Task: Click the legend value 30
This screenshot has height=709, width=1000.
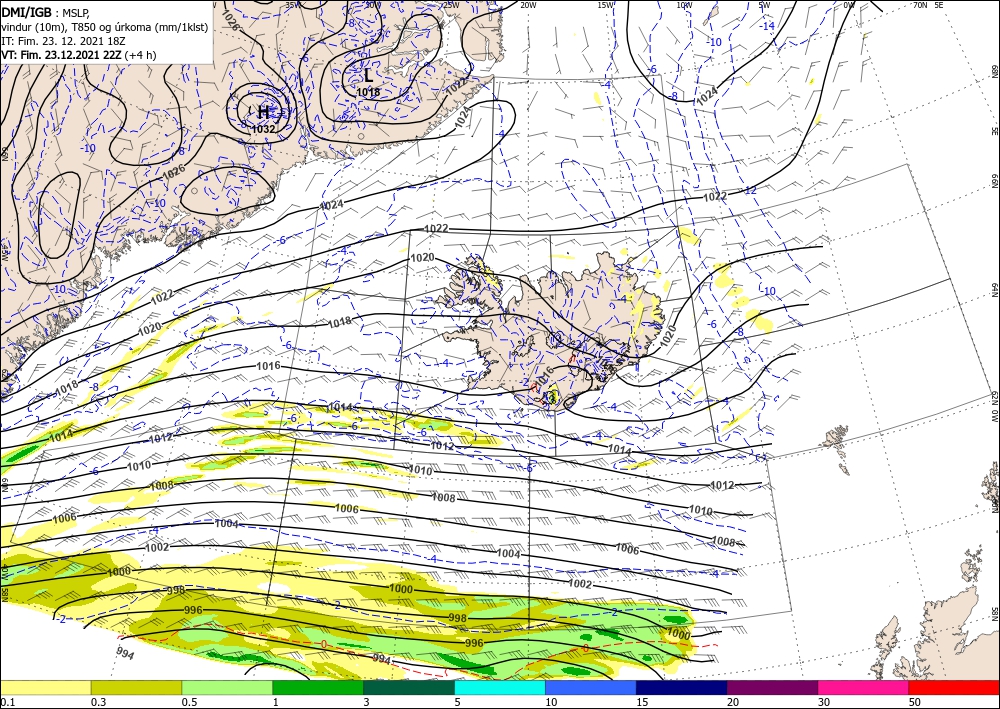Action: [x=824, y=702]
